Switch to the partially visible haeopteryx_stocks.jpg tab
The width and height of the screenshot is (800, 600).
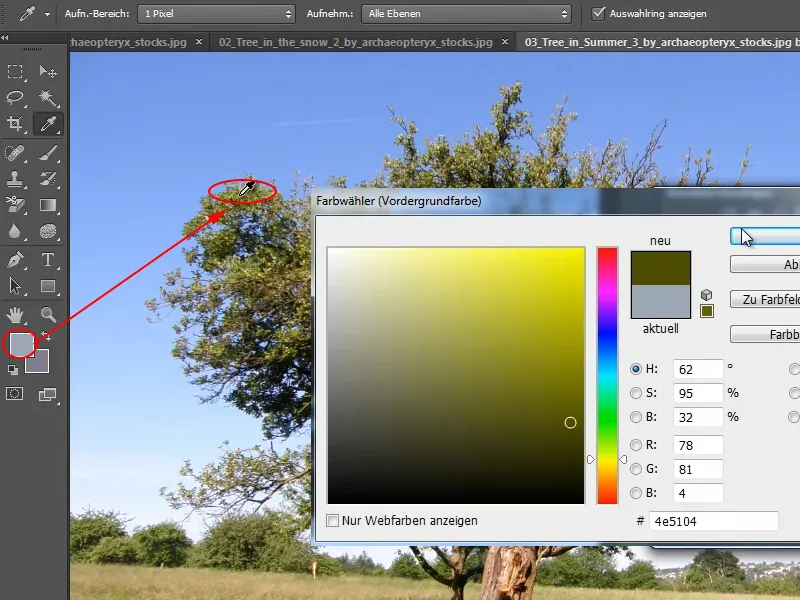coord(128,42)
